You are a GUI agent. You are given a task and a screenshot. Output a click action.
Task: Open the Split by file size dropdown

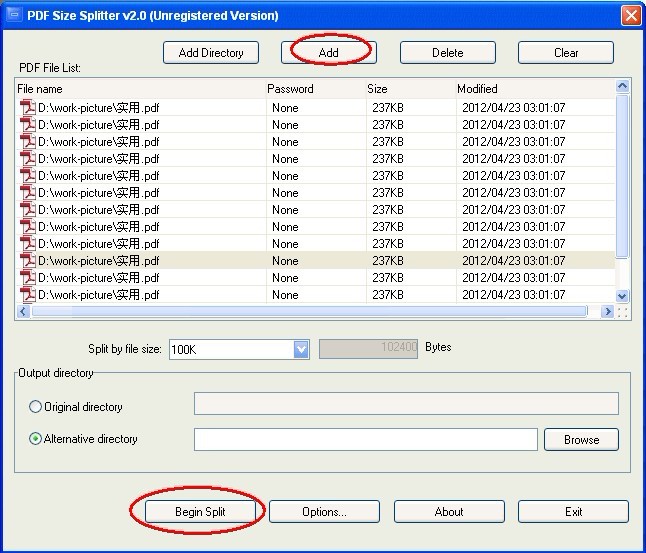[302, 349]
